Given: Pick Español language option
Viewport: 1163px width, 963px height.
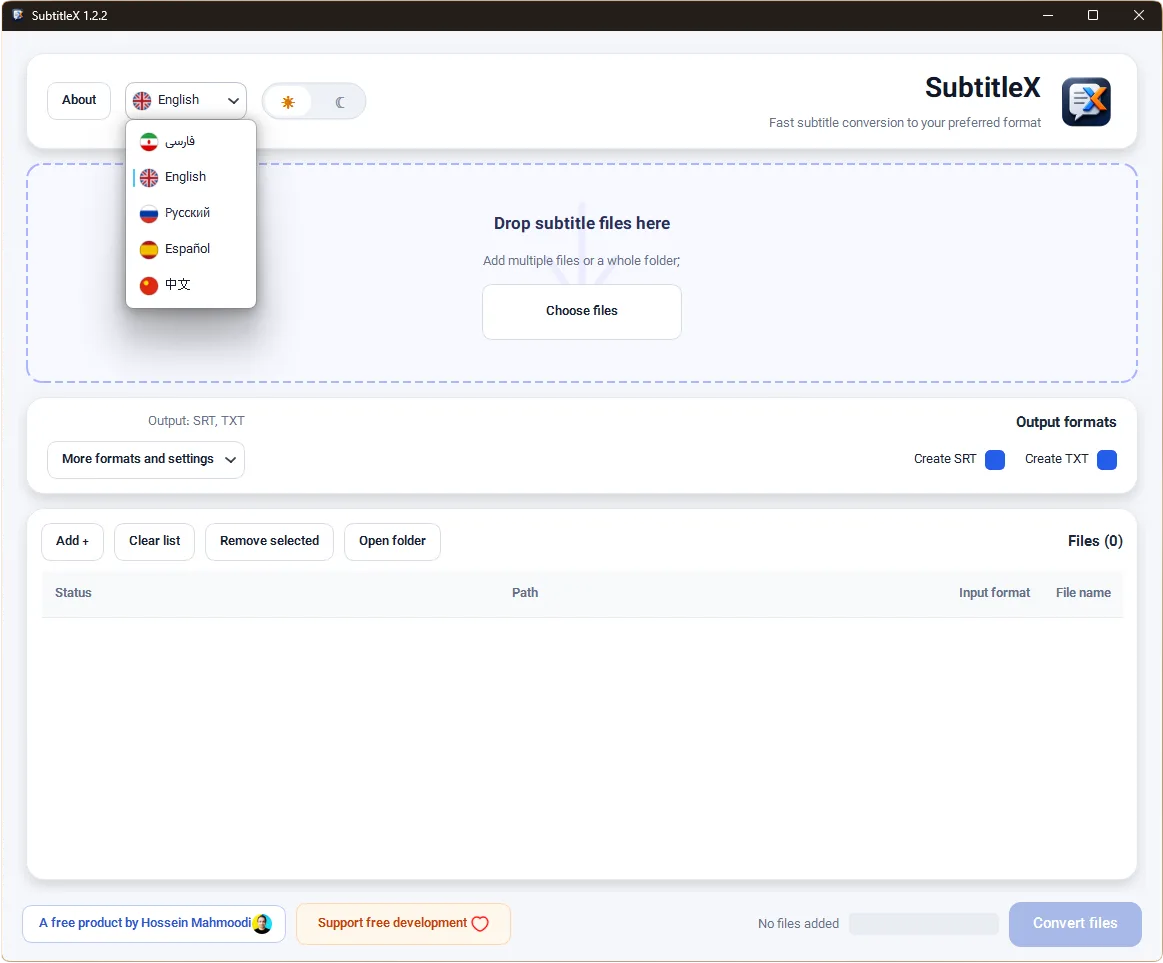Looking at the screenshot, I should (x=191, y=249).
